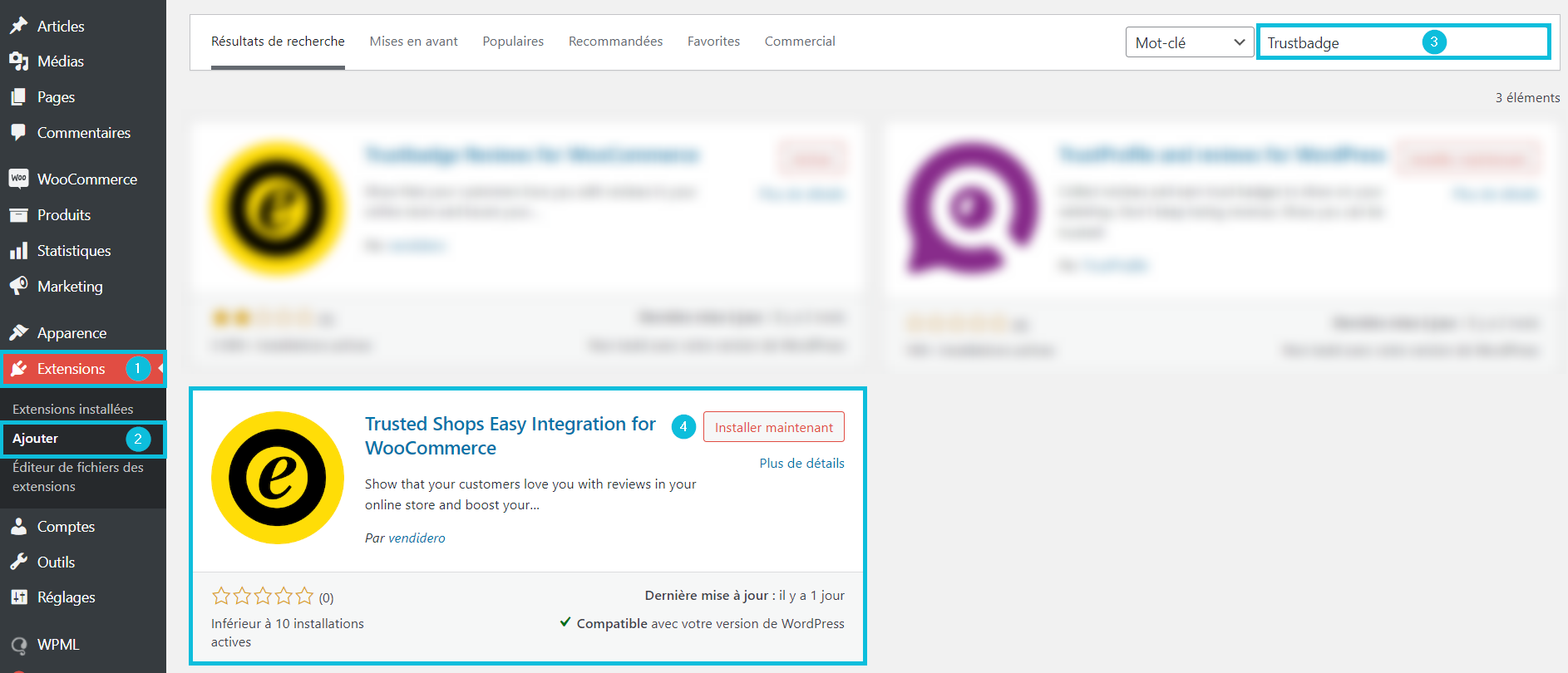Click Installer maintenant for Trusted Shops
Screen dimensions: 1568x673
(x=774, y=427)
